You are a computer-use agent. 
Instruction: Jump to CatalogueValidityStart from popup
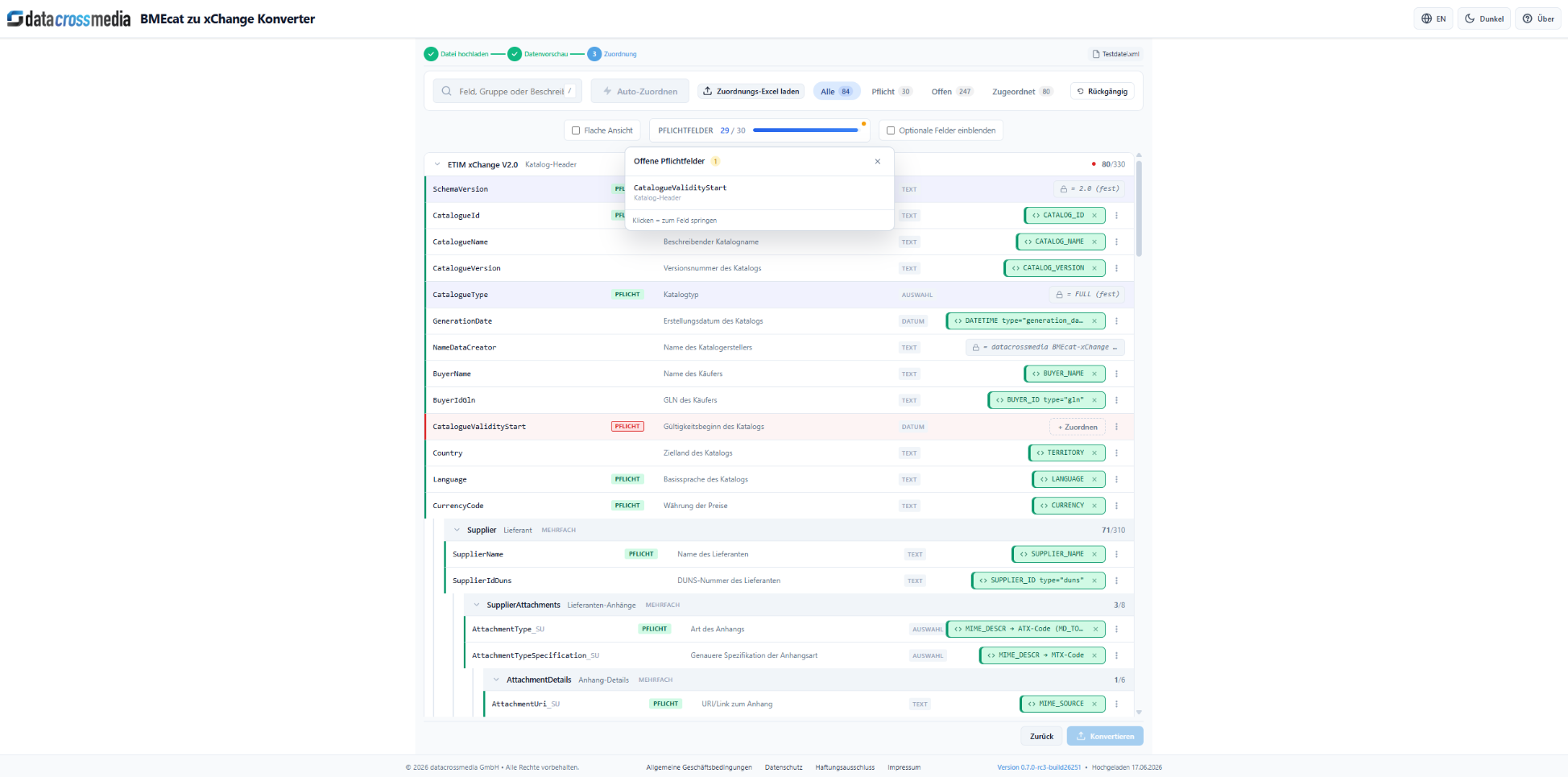tap(759, 192)
